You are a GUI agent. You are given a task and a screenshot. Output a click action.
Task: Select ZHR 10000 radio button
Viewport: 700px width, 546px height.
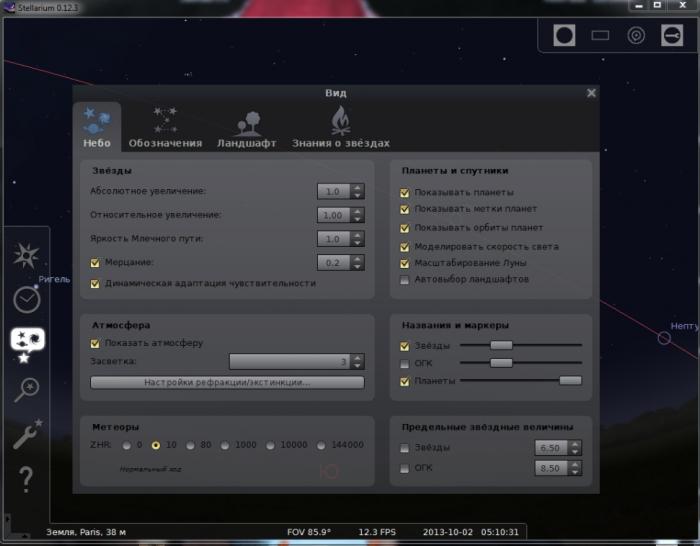point(270,445)
